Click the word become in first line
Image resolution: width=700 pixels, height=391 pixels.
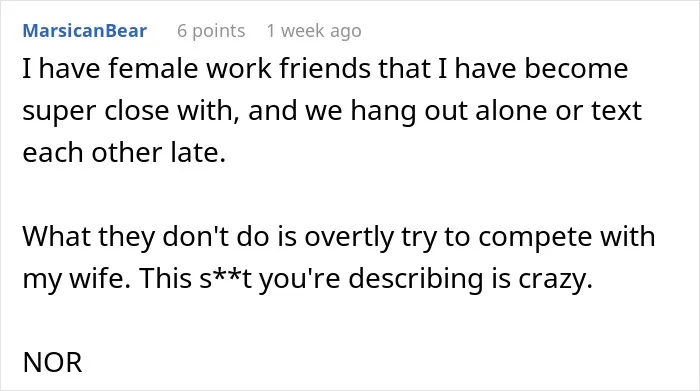pos(576,68)
